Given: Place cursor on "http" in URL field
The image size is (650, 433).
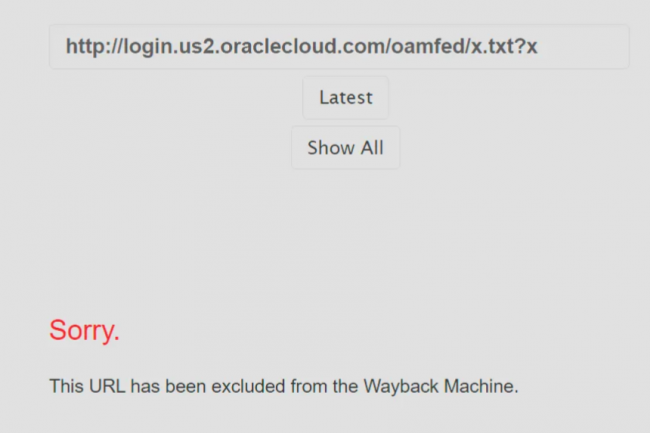Looking at the screenshot, I should (x=84, y=47).
